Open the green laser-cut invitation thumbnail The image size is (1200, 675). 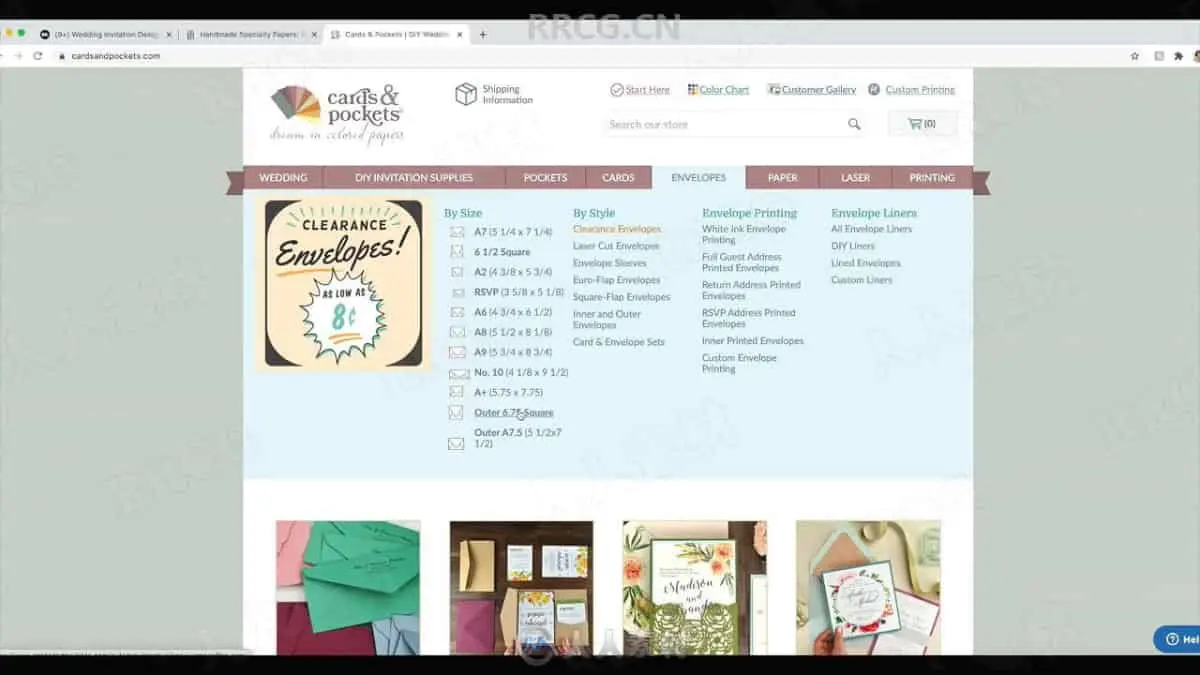tap(695, 588)
